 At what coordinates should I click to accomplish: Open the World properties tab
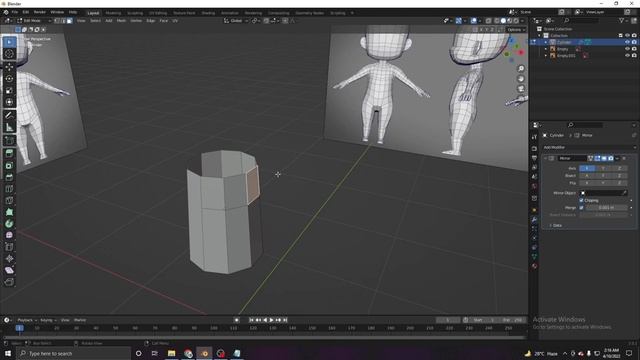point(534,186)
